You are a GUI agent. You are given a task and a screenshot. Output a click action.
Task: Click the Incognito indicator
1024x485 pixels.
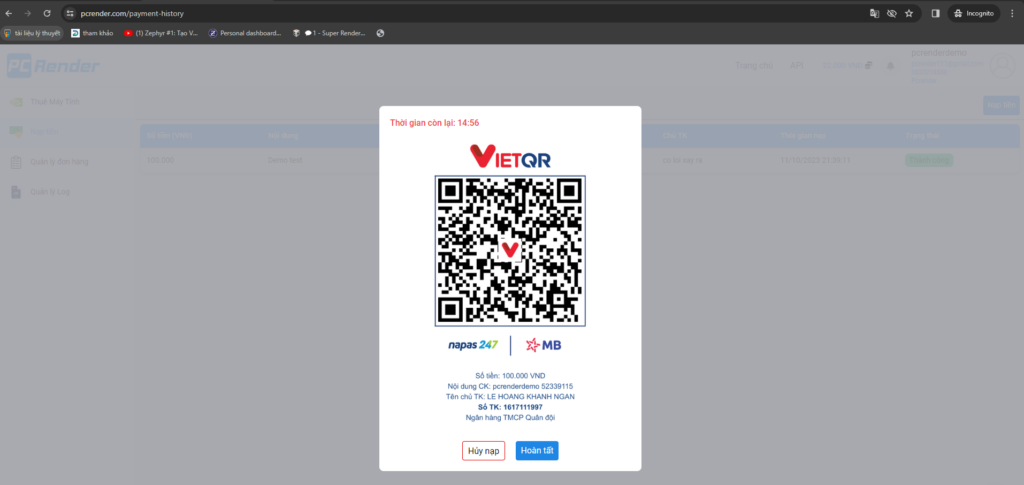click(x=974, y=13)
